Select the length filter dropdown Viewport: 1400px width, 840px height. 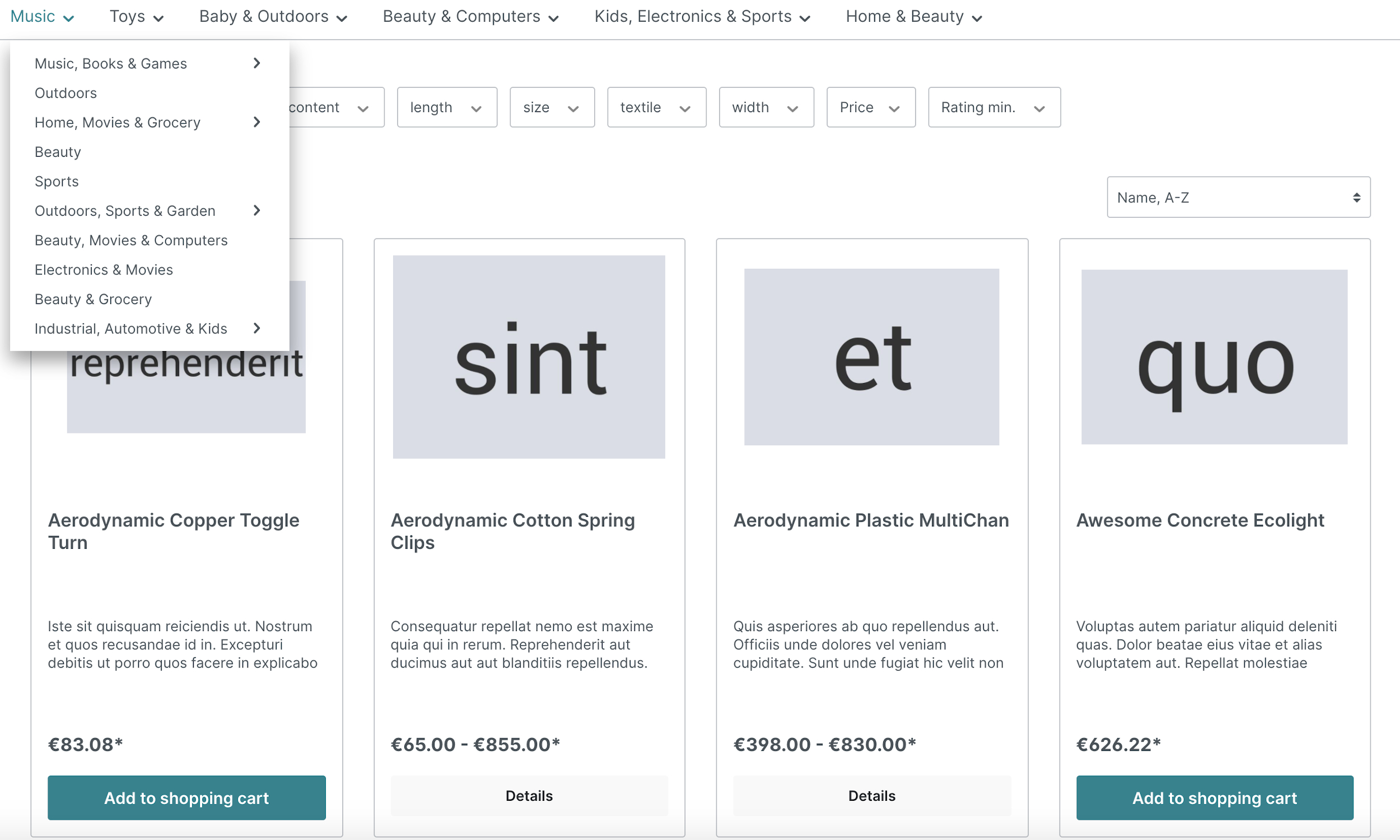point(448,107)
